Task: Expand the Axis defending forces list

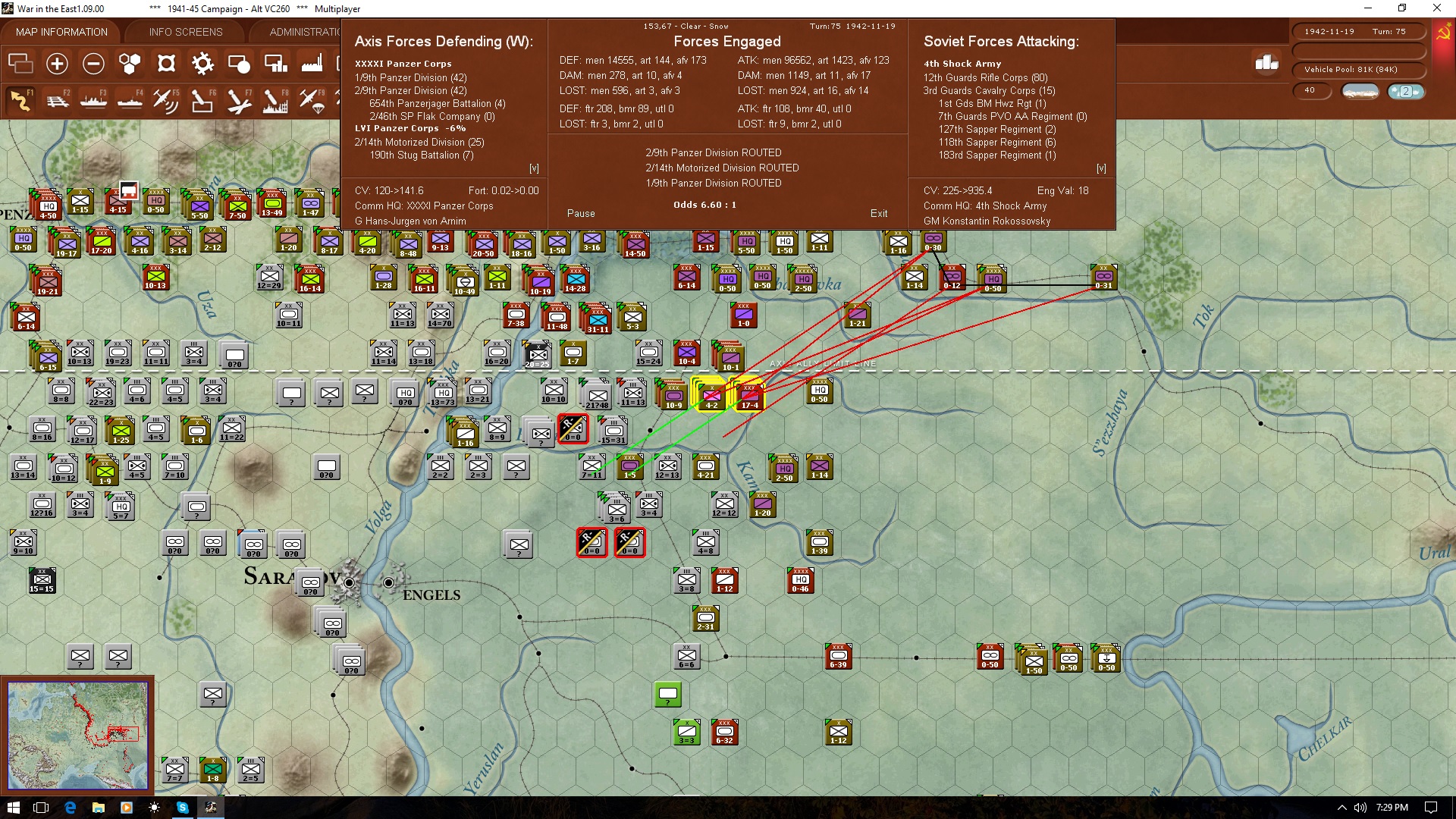Action: 534,168
